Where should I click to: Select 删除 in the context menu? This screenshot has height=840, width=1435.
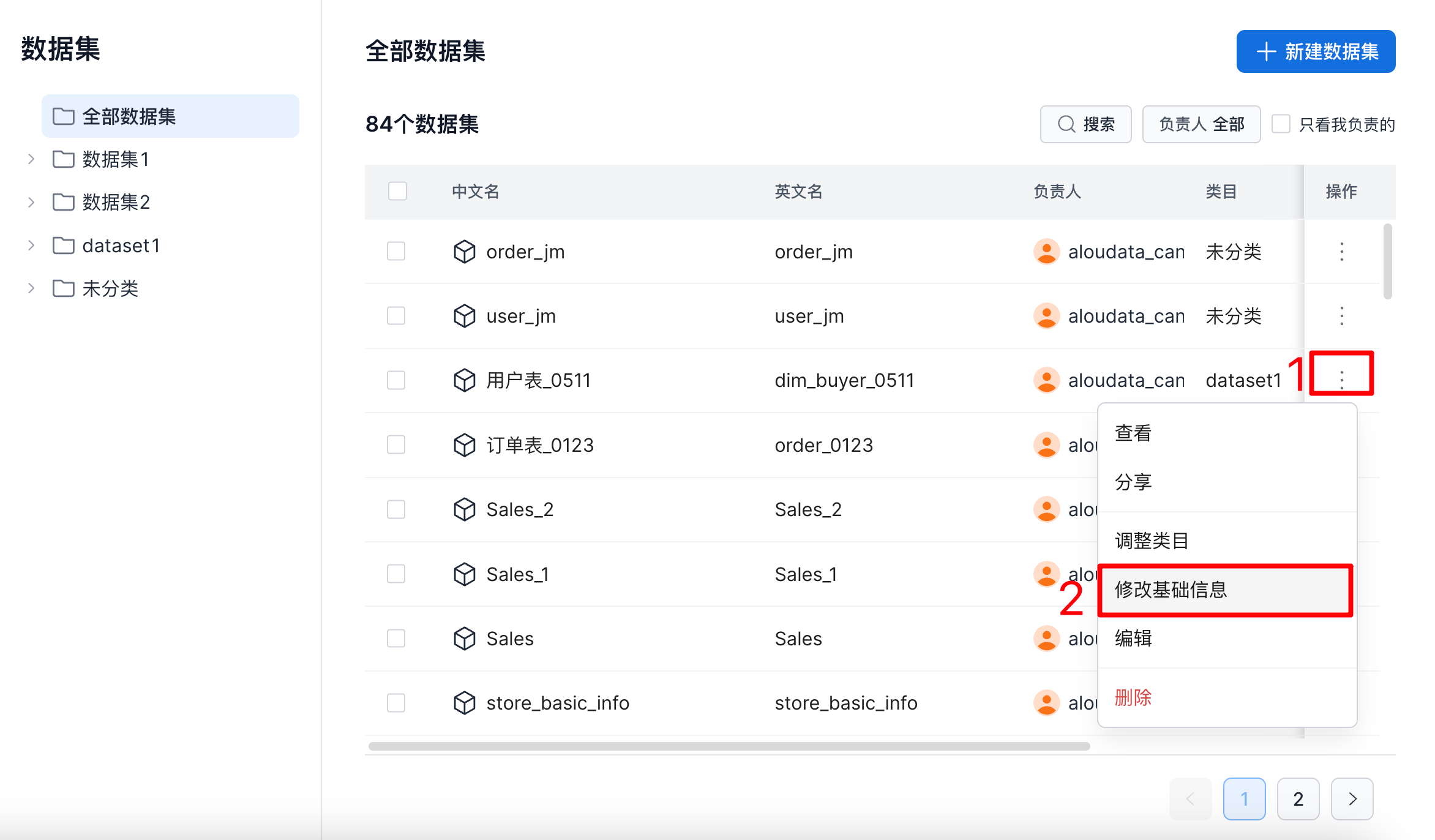click(1133, 697)
